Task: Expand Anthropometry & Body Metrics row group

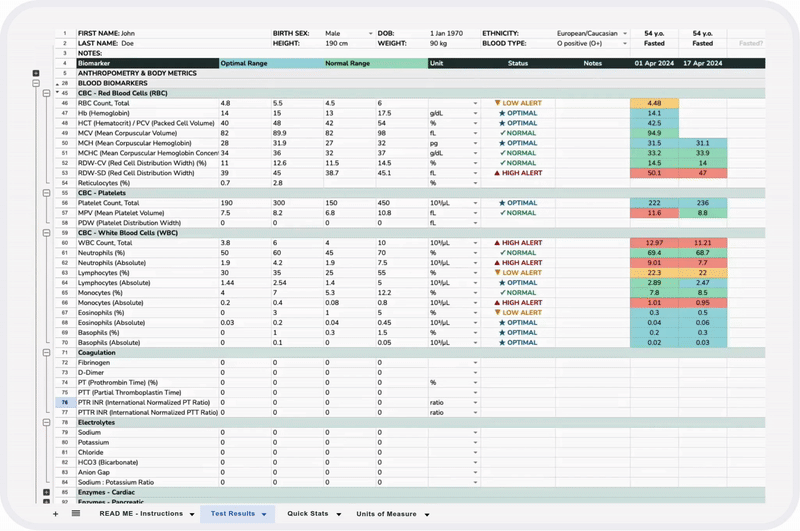Action: 36,73
